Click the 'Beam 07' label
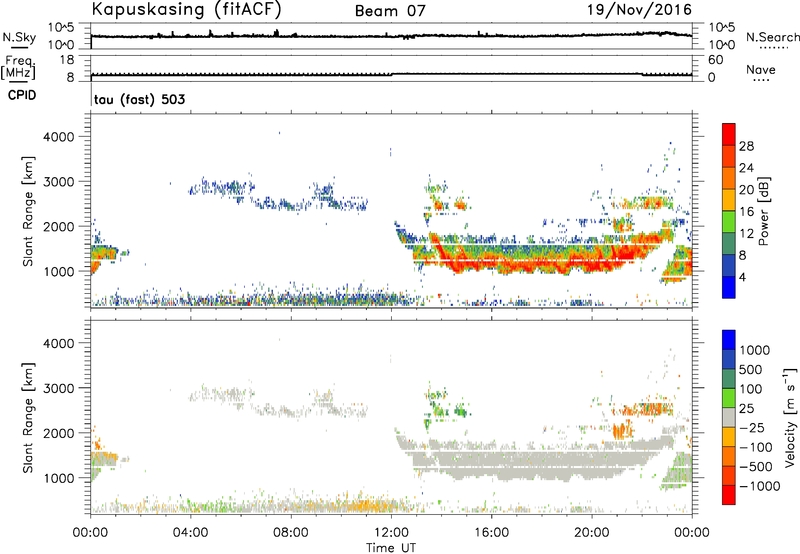 coord(390,11)
